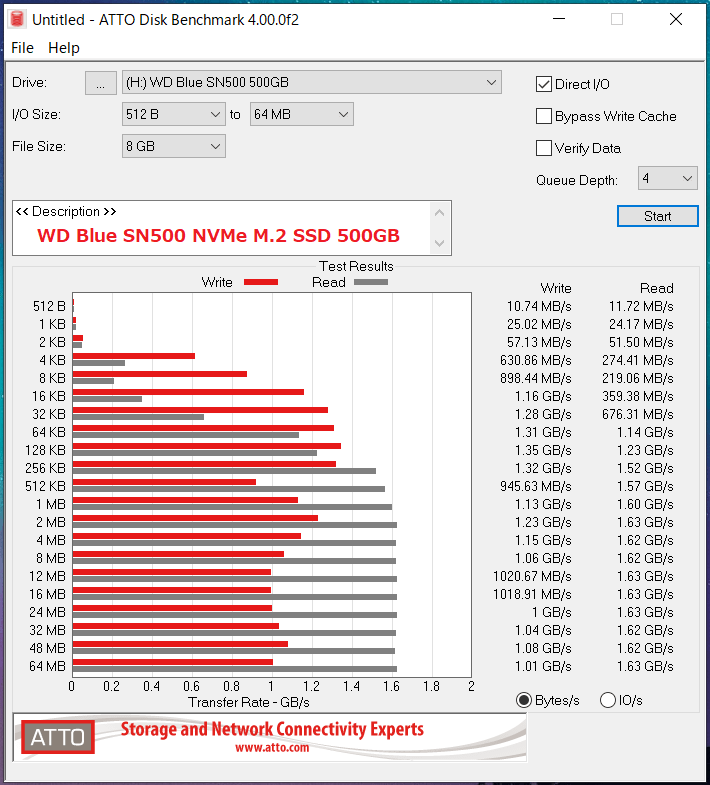Select the Bytes/s radio button
Viewport: 710px width, 785px height.
coord(524,700)
